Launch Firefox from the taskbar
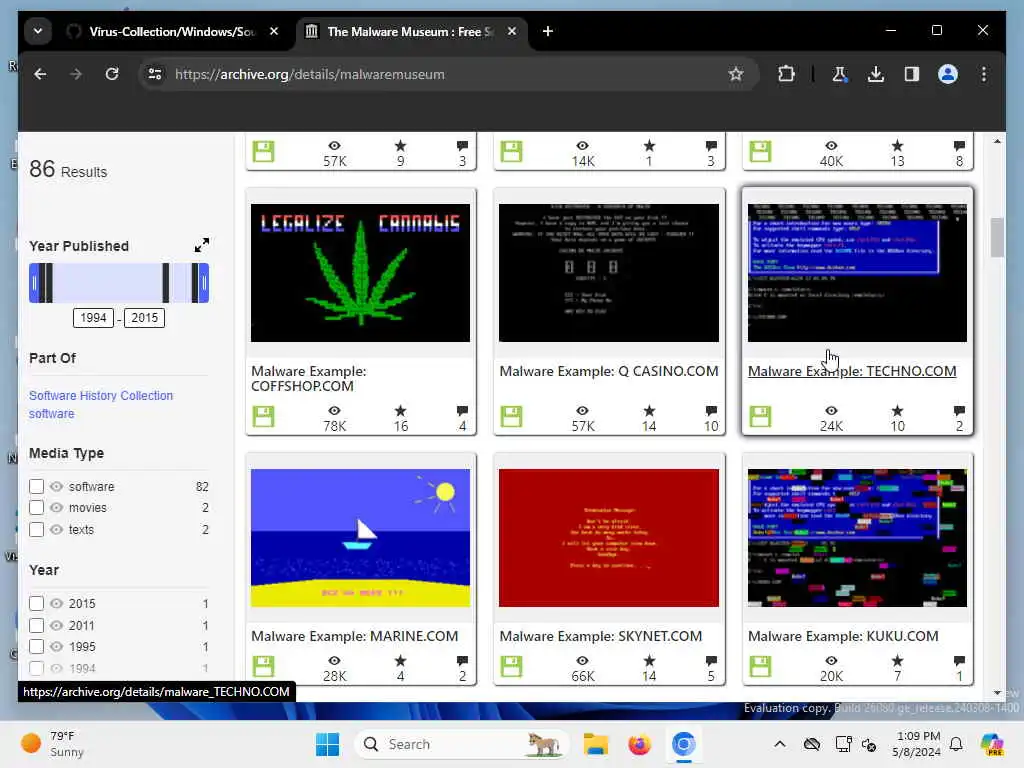Image resolution: width=1024 pixels, height=768 pixels. point(639,744)
